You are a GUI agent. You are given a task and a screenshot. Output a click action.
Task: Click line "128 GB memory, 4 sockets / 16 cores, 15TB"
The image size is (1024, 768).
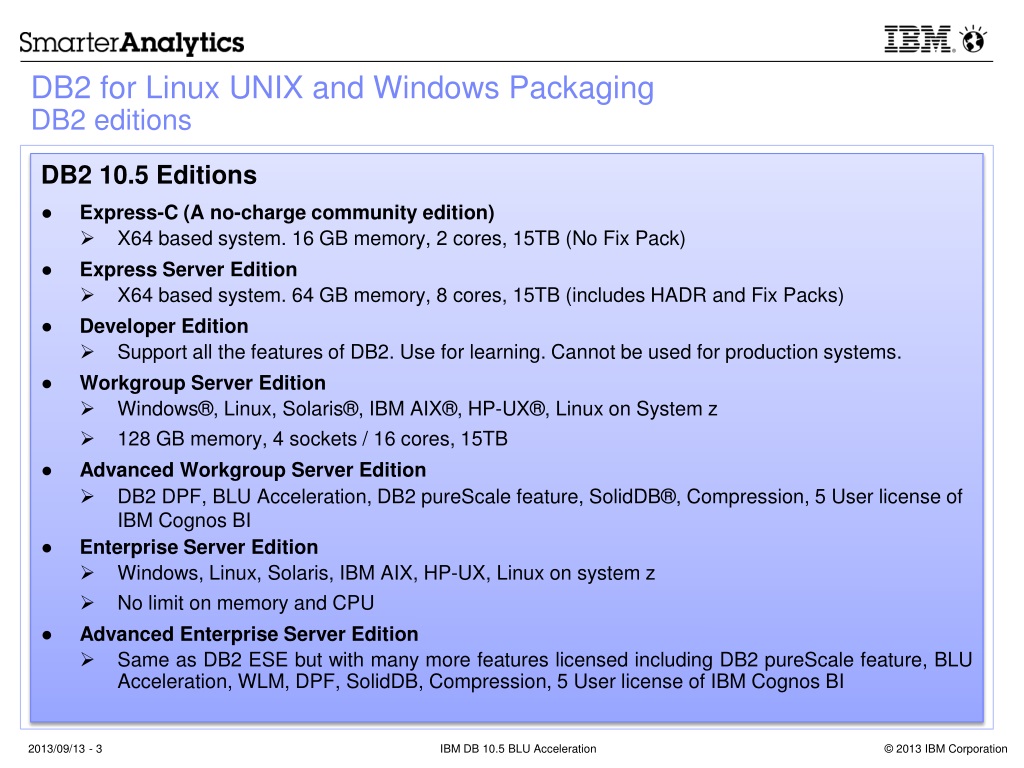pyautogui.click(x=312, y=439)
